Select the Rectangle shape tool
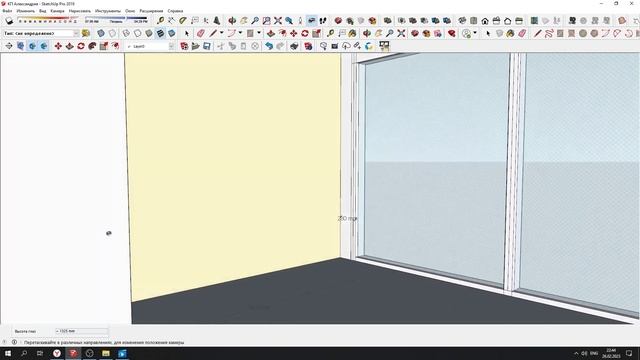The image size is (640, 360). tap(250, 33)
